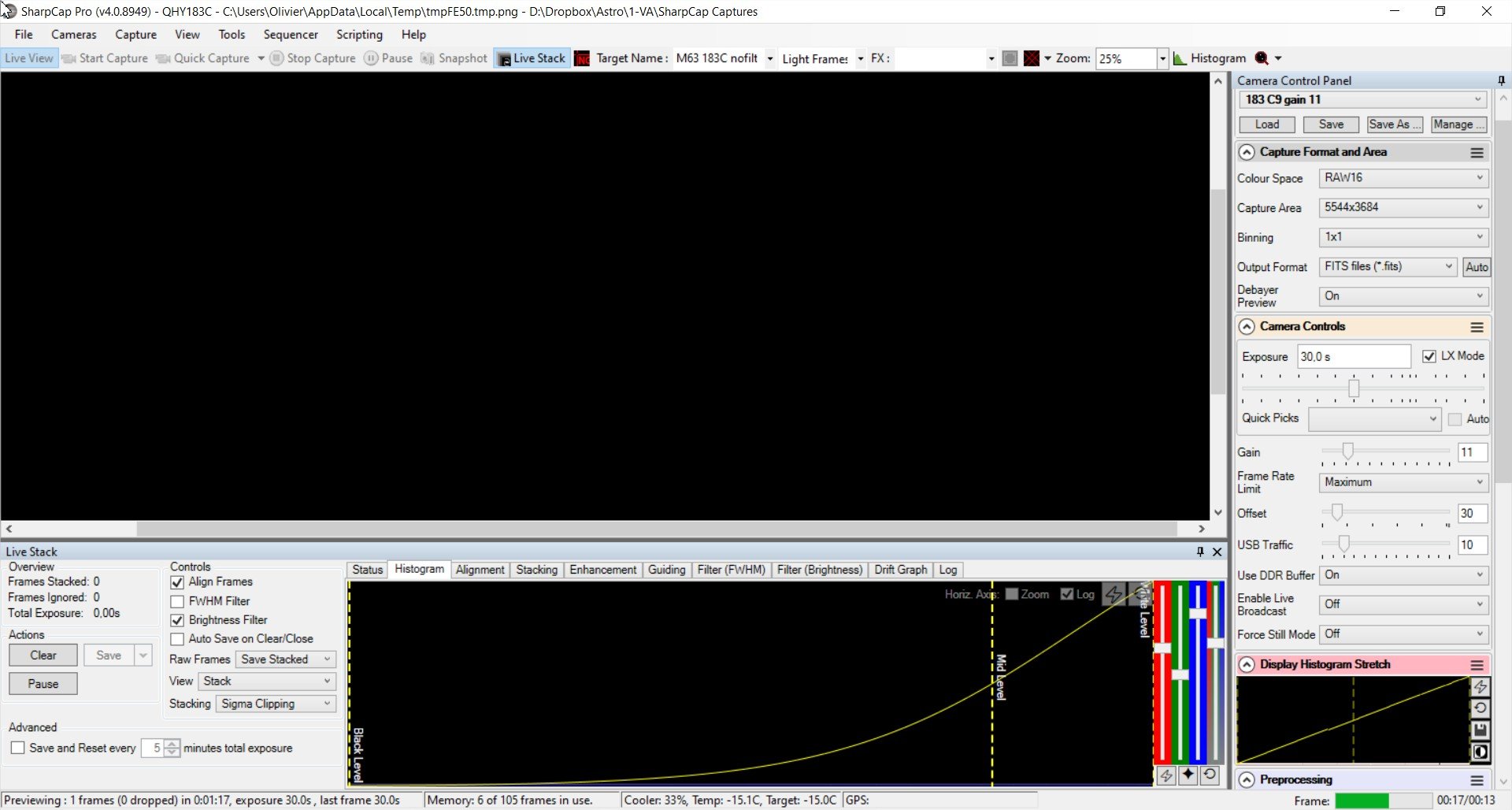Click the reset colour icon below the RGB sliders
1512x810 pixels.
[1210, 775]
